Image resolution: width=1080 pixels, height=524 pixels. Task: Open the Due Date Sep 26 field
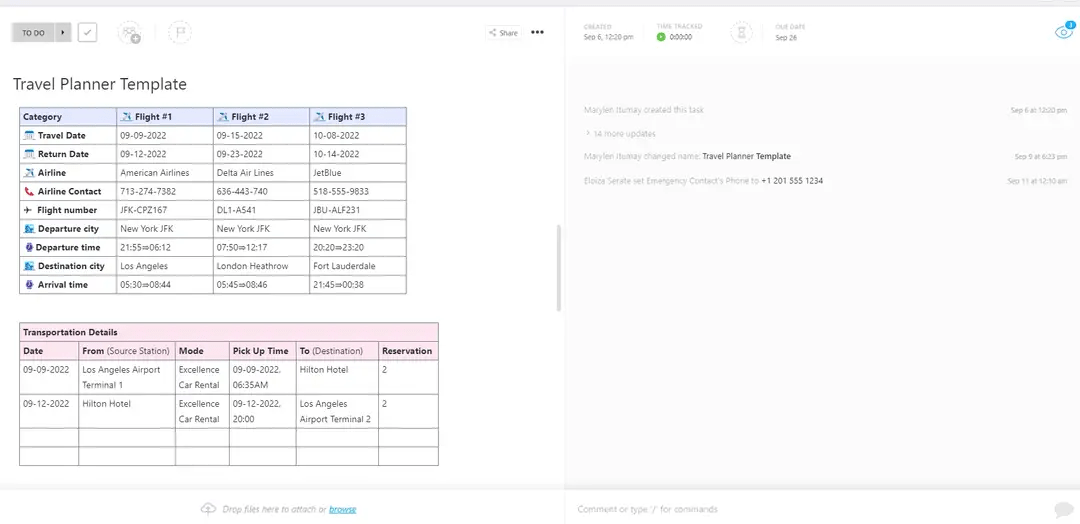pyautogui.click(x=790, y=32)
